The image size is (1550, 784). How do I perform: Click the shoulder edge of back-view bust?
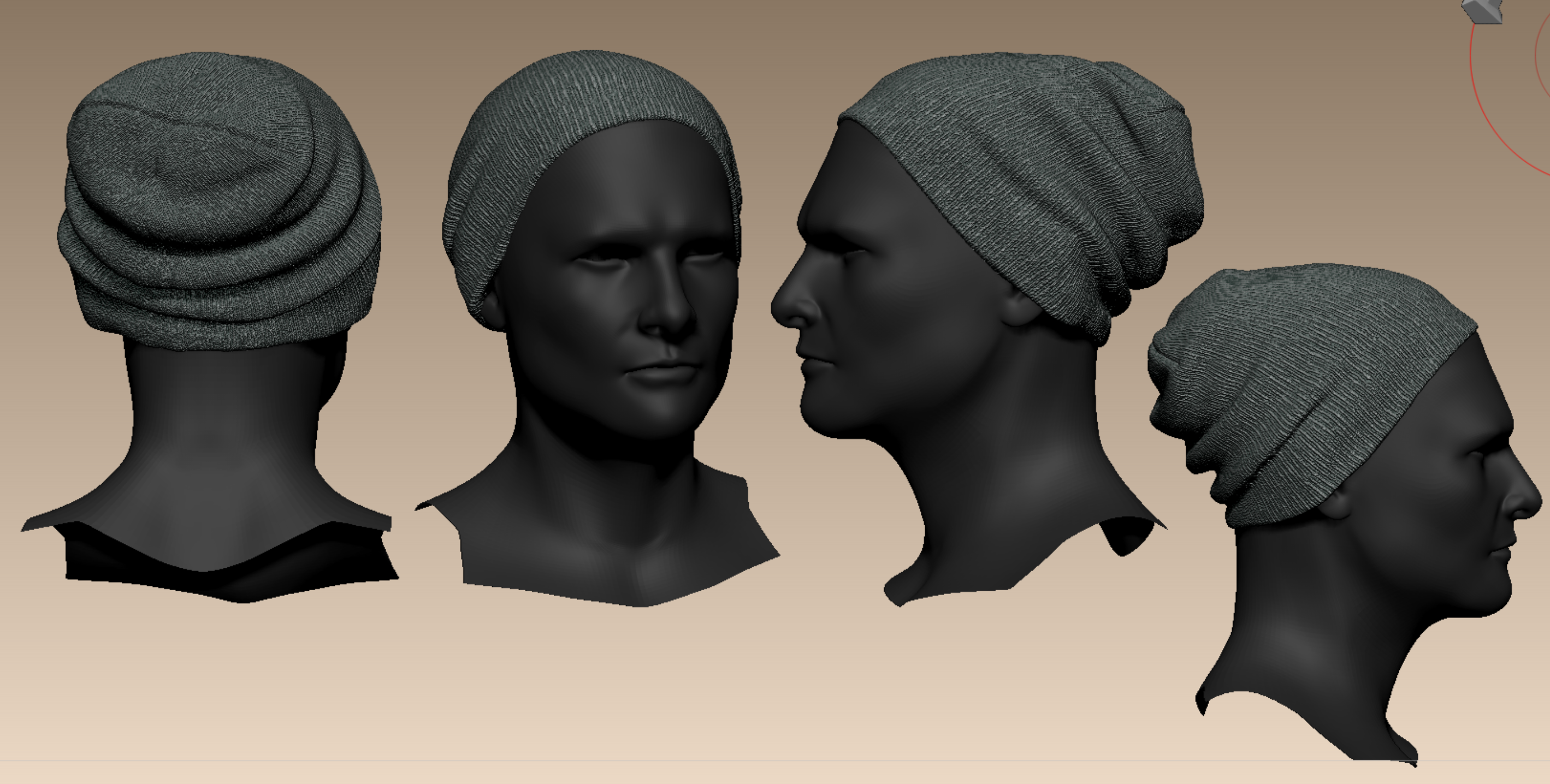coord(54,519)
